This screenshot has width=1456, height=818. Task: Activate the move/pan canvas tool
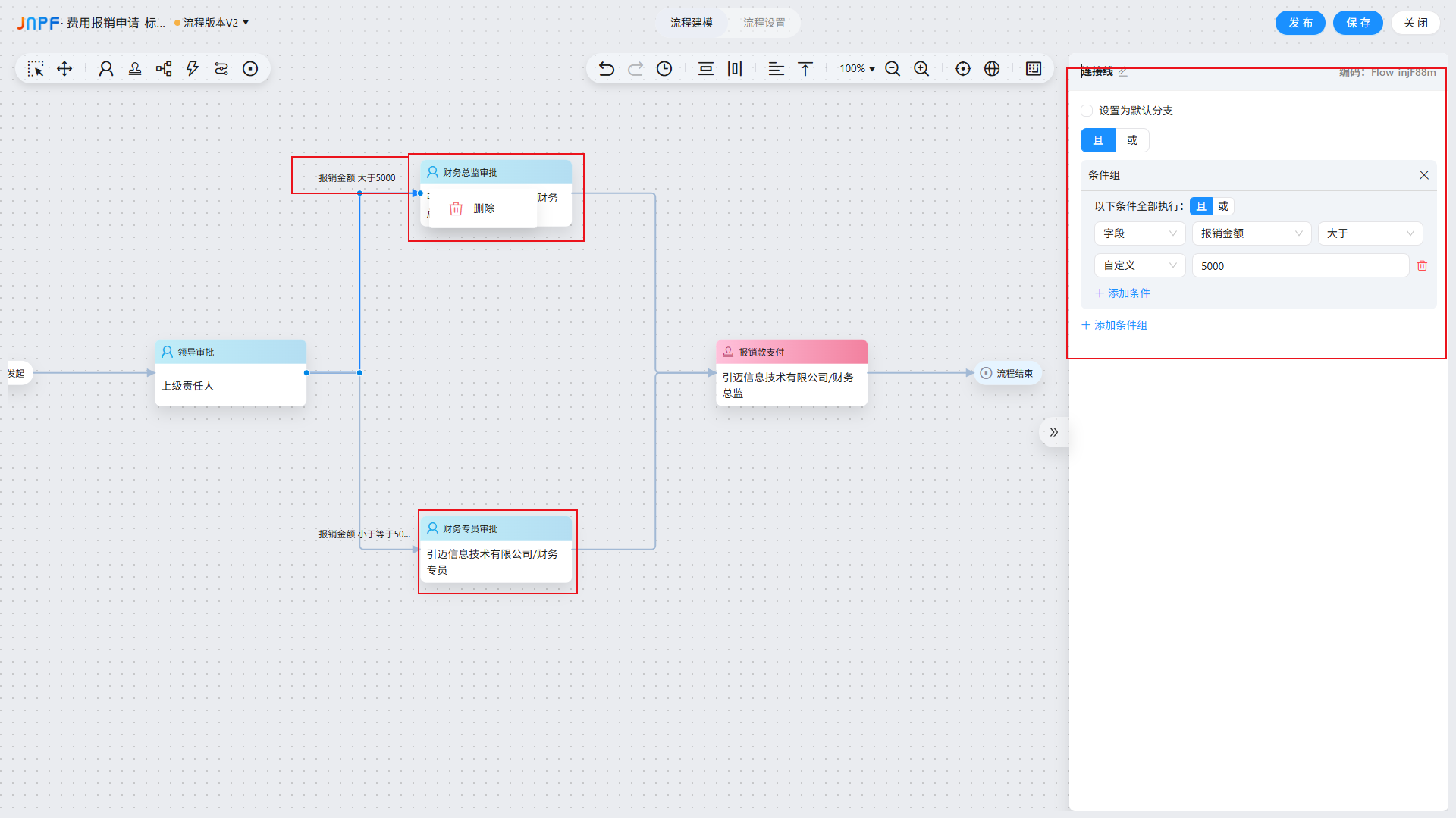point(64,69)
